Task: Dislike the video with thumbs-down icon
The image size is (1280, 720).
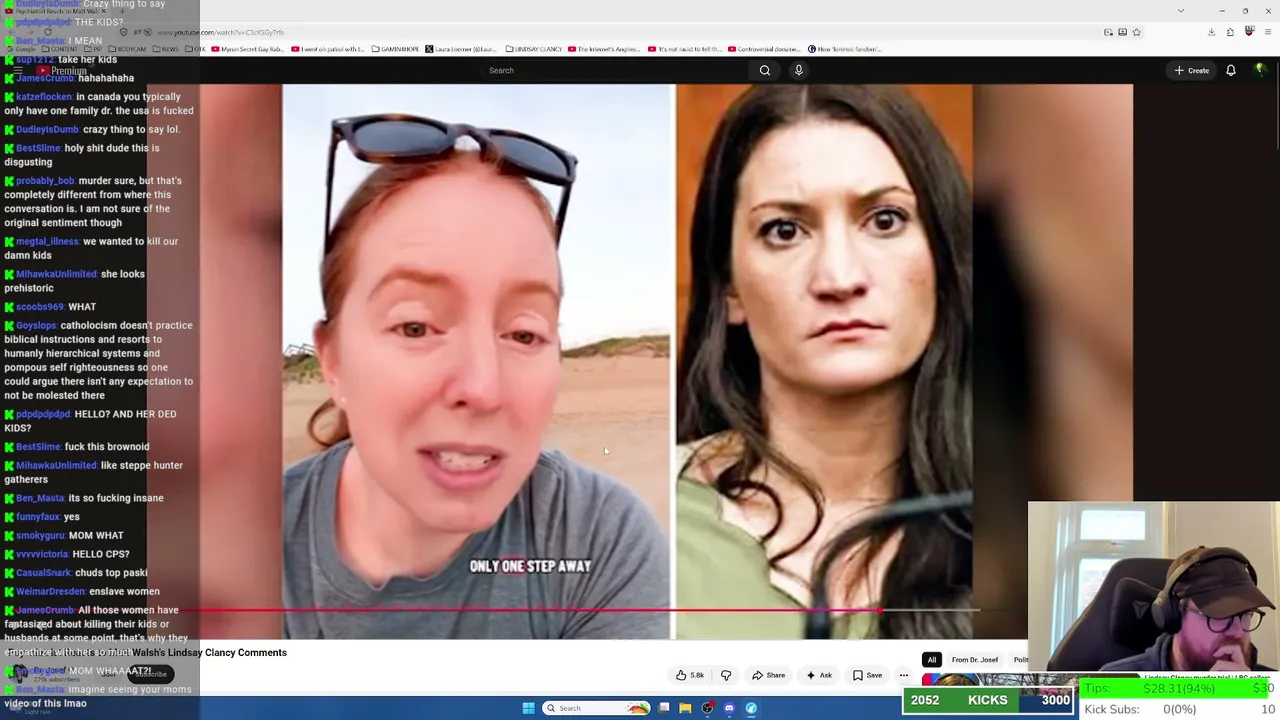Action: pyautogui.click(x=726, y=675)
